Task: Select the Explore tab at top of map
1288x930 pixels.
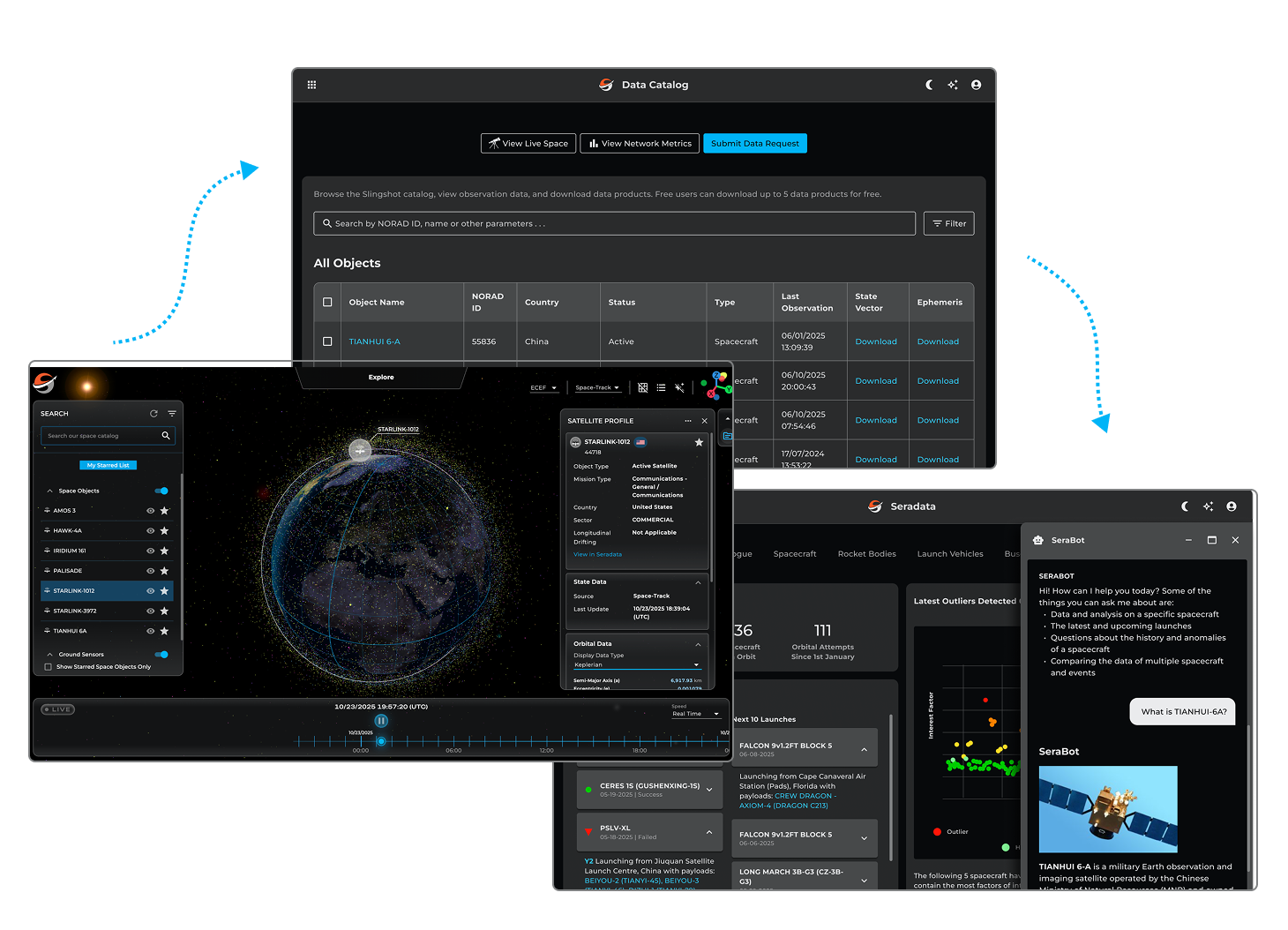Action: (381, 377)
